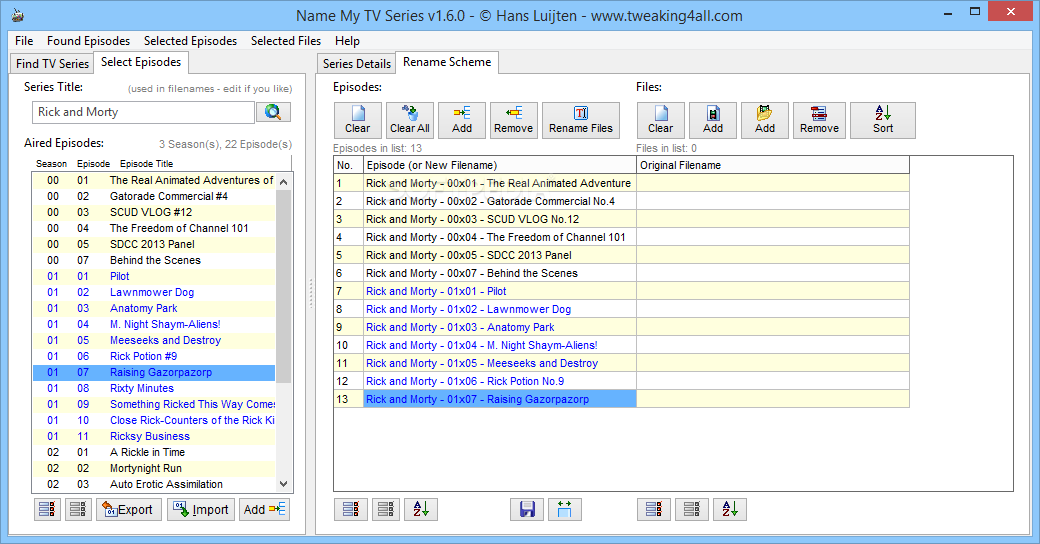Image resolution: width=1040 pixels, height=544 pixels.
Task: Select all aired episodes with colored-list icon
Action: tap(47, 510)
